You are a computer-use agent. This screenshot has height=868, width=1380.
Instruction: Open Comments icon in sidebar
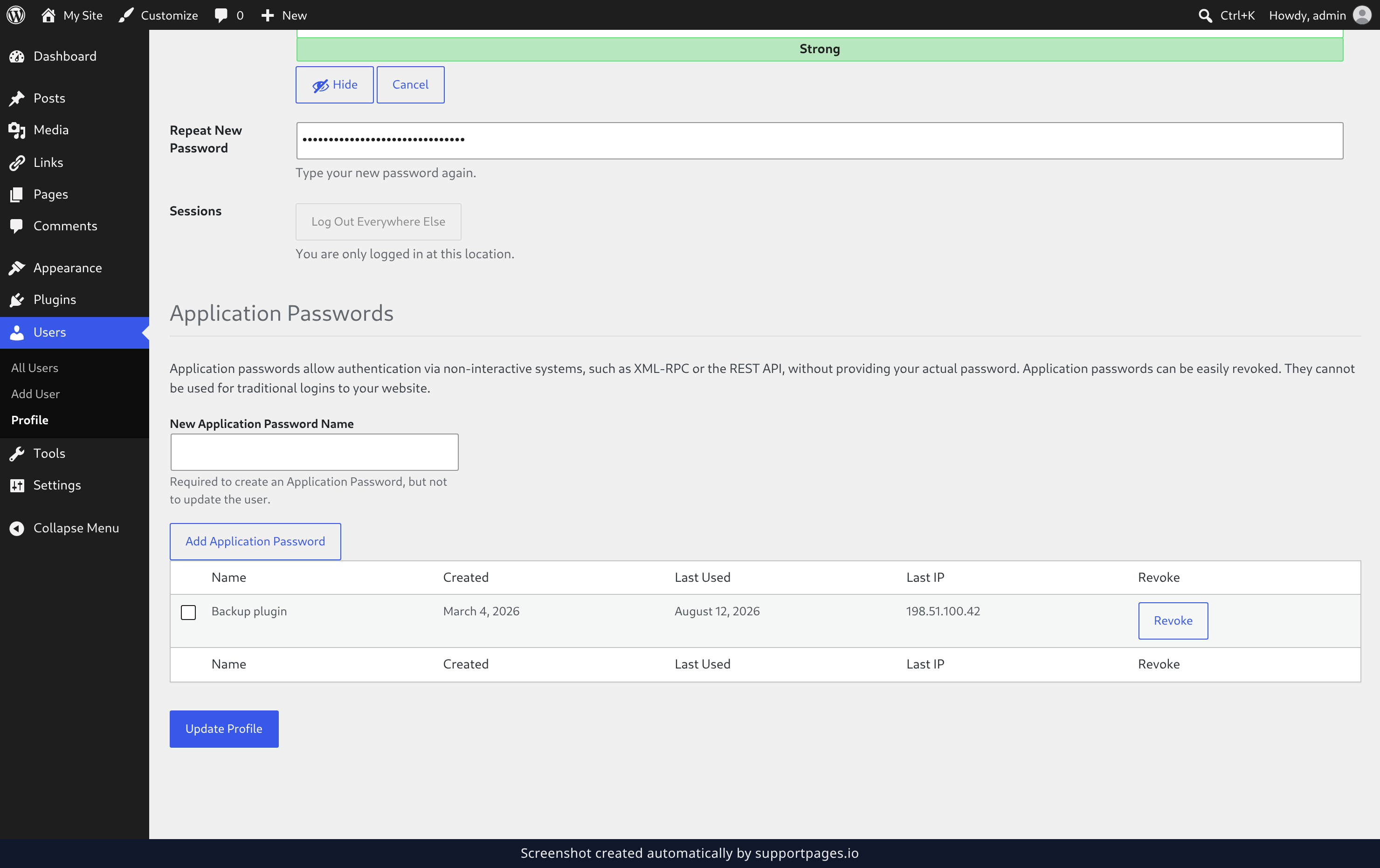click(17, 226)
